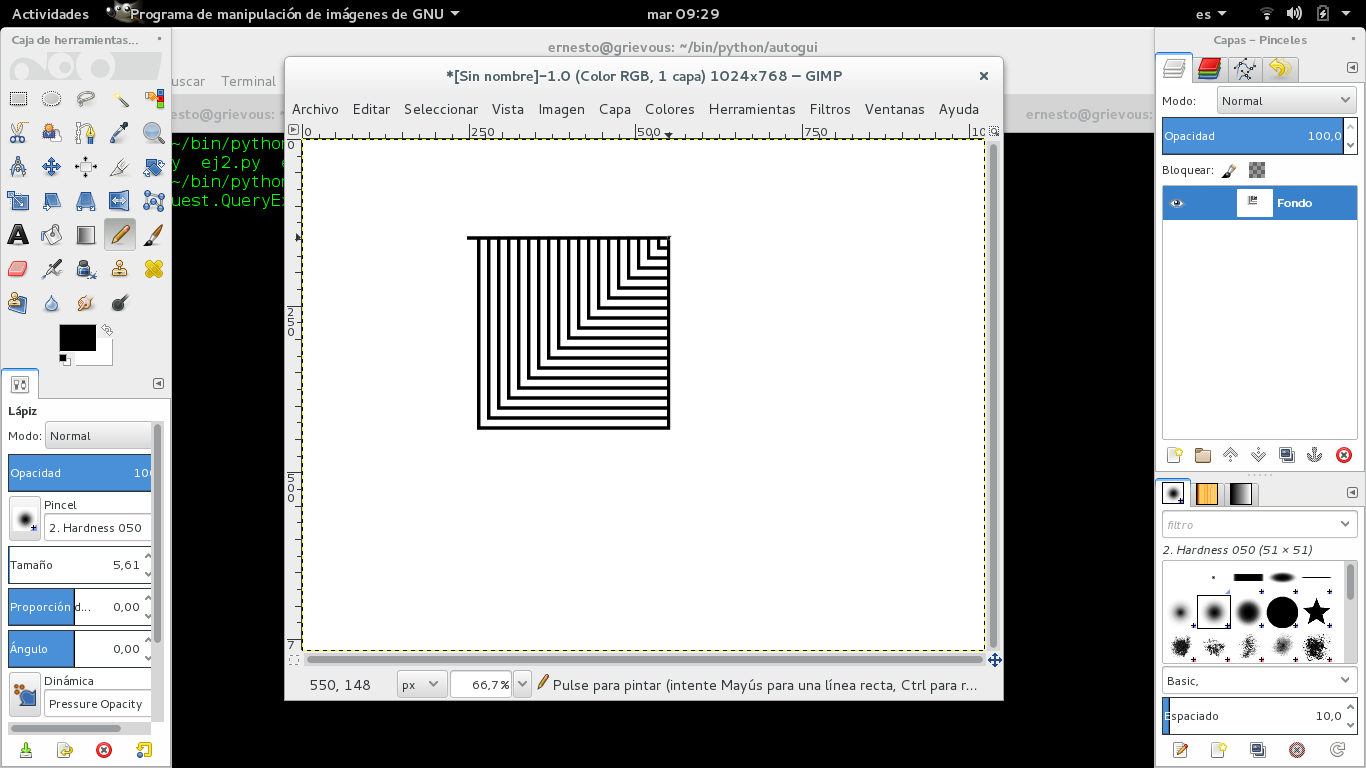The image size is (1366, 768).
Task: Open layer Modo Normal dropdown
Action: [x=1286, y=101]
